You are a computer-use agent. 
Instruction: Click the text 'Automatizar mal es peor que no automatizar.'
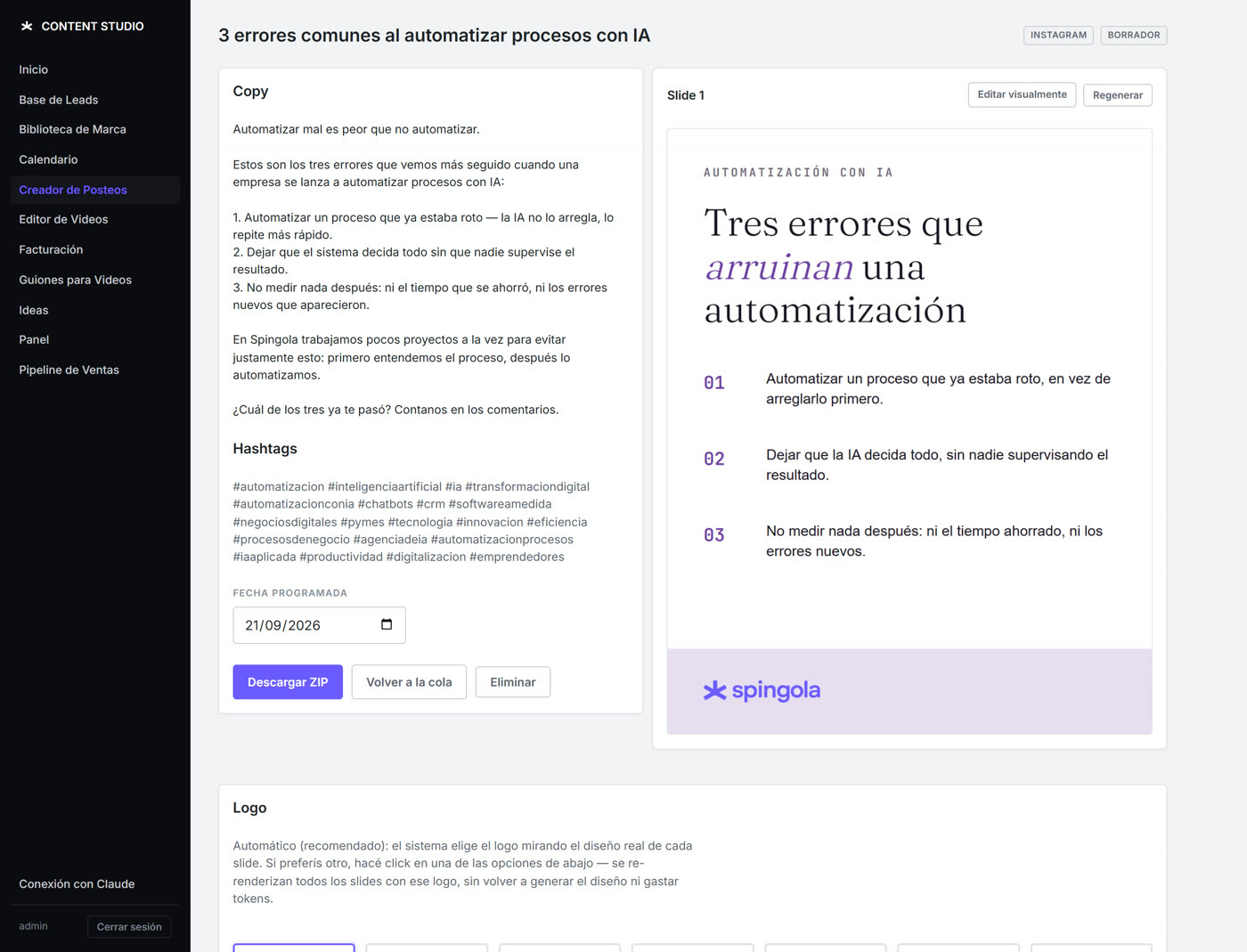pos(356,129)
